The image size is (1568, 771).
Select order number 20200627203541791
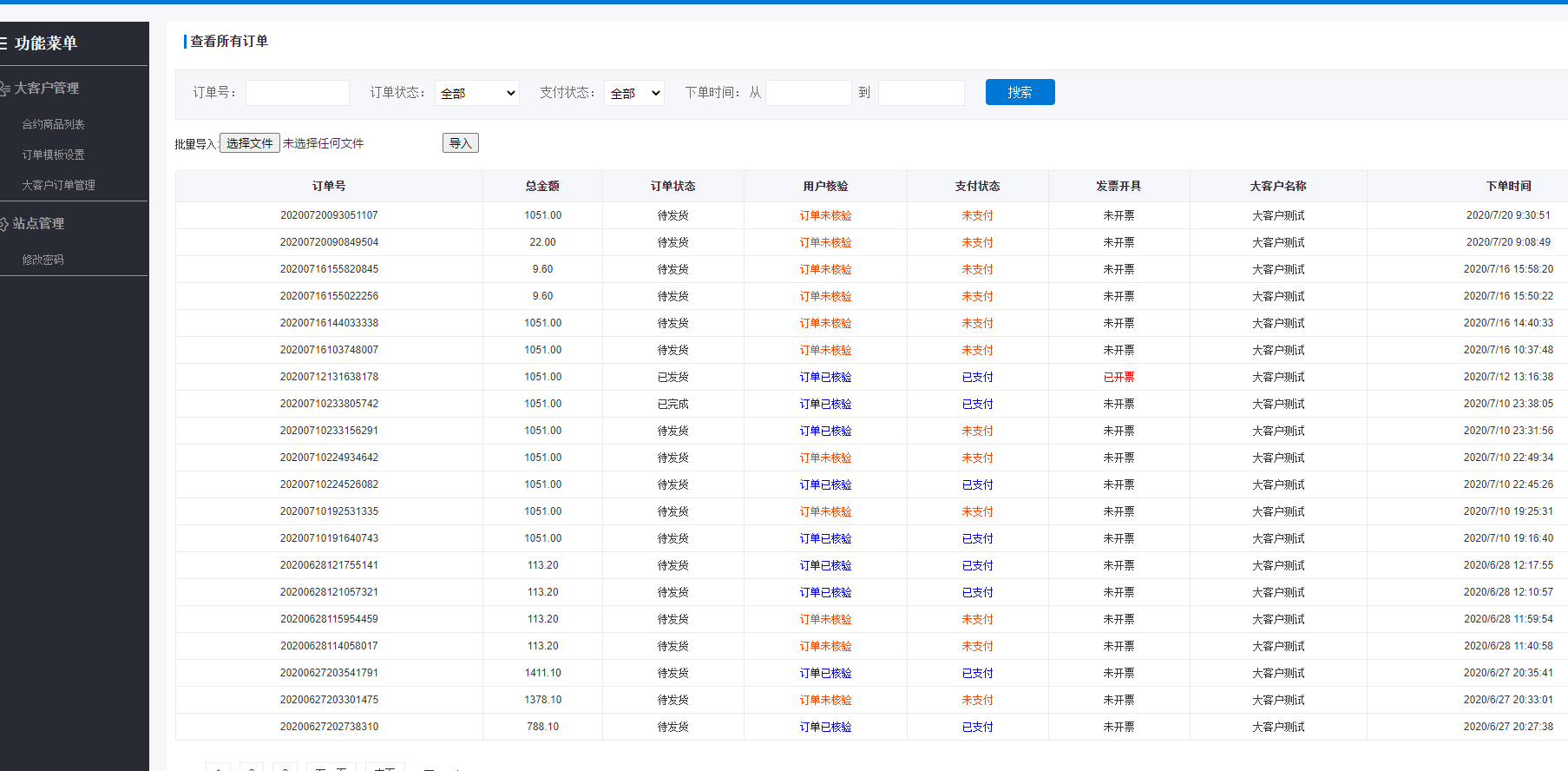point(329,673)
